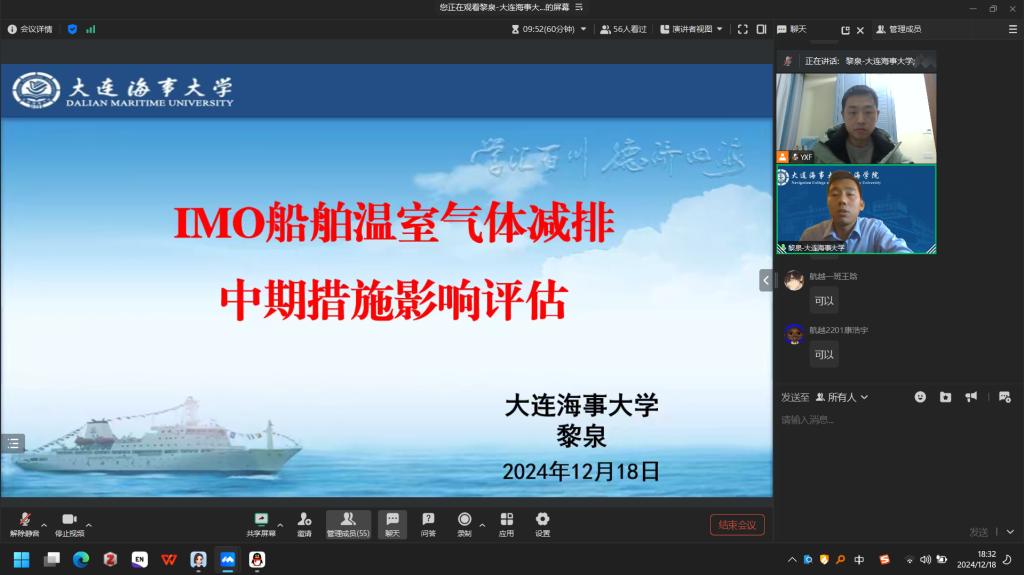The image size is (1024, 575).
Task: Click the emoji icon in chat
Action: pyautogui.click(x=920, y=397)
